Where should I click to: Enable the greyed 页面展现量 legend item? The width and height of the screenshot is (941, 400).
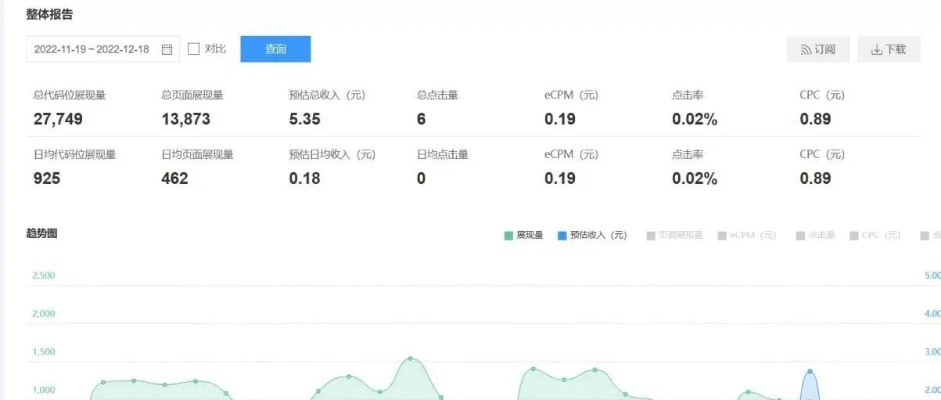coord(675,236)
